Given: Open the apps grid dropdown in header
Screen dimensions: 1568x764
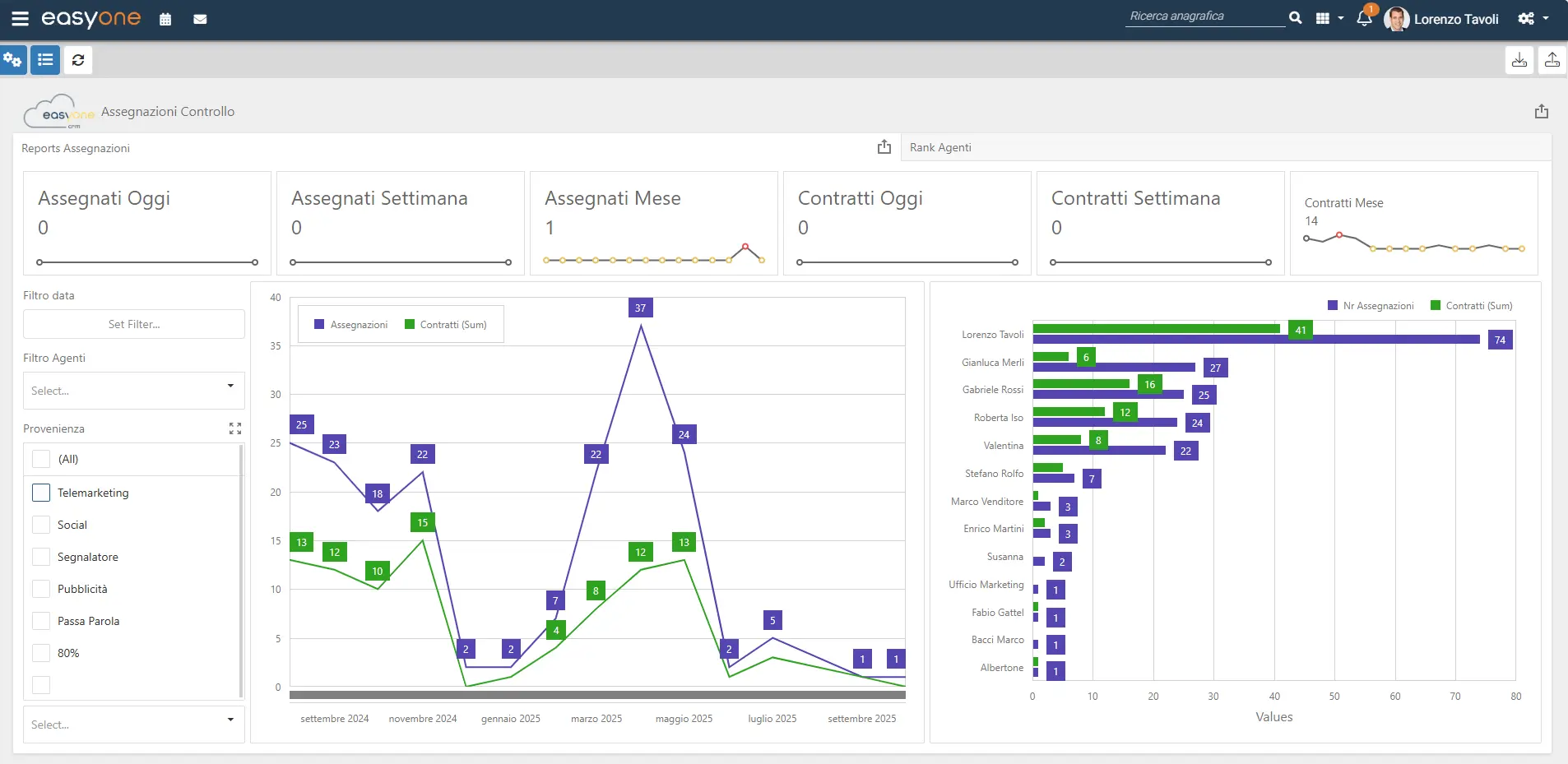Looking at the screenshot, I should coord(1329,19).
